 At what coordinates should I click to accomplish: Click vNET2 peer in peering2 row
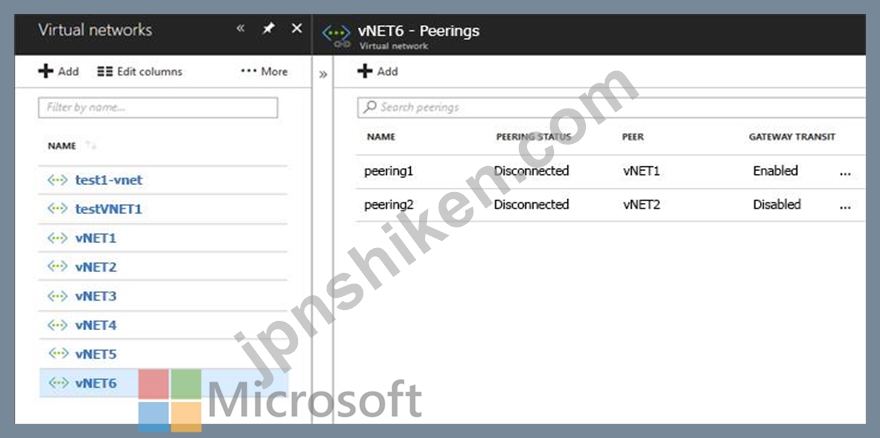pos(641,205)
